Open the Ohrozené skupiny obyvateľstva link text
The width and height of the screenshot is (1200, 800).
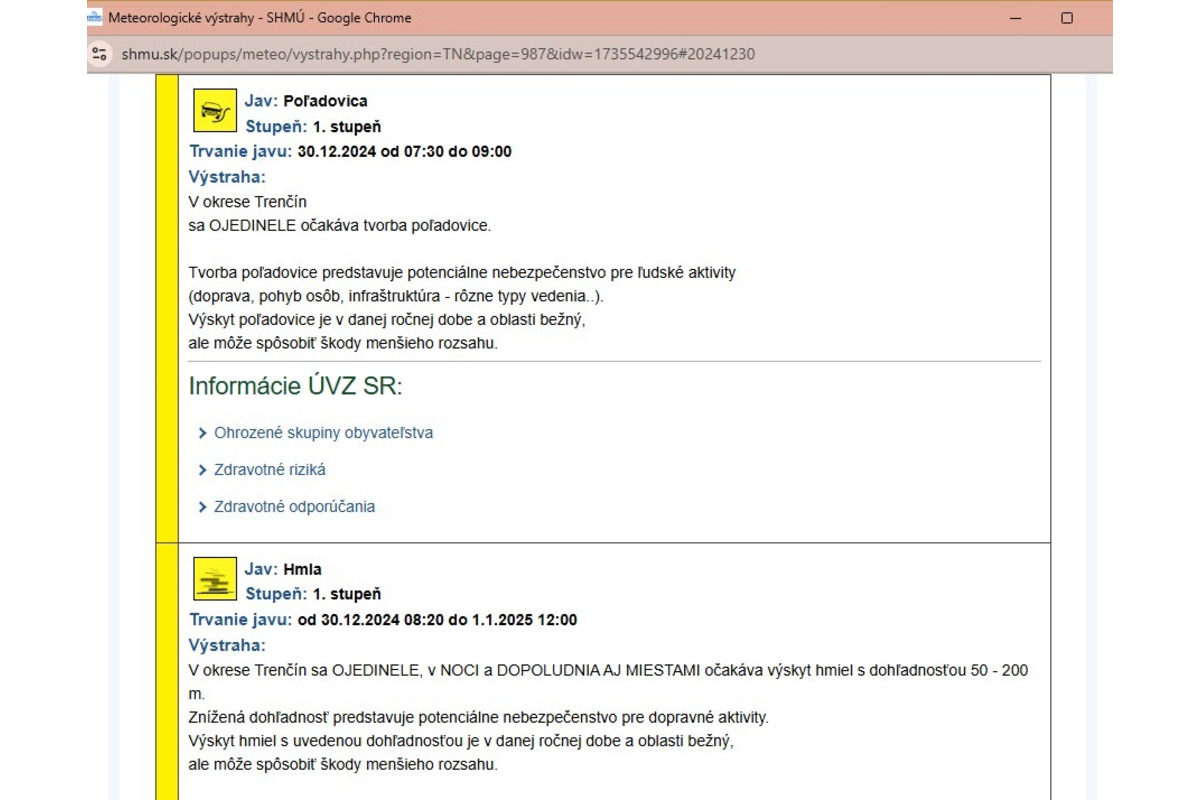click(x=323, y=433)
